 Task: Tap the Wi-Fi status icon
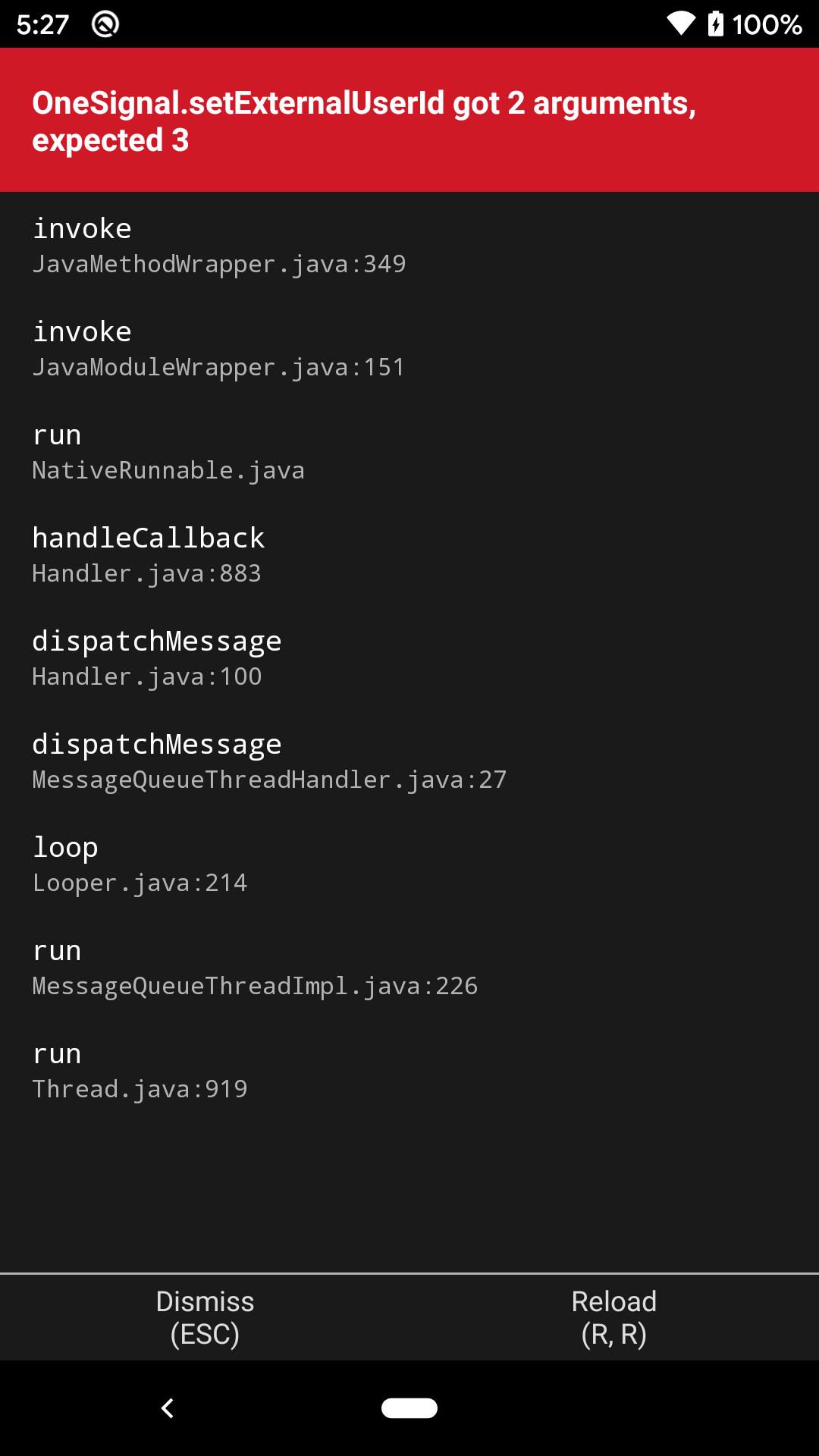[x=679, y=24]
